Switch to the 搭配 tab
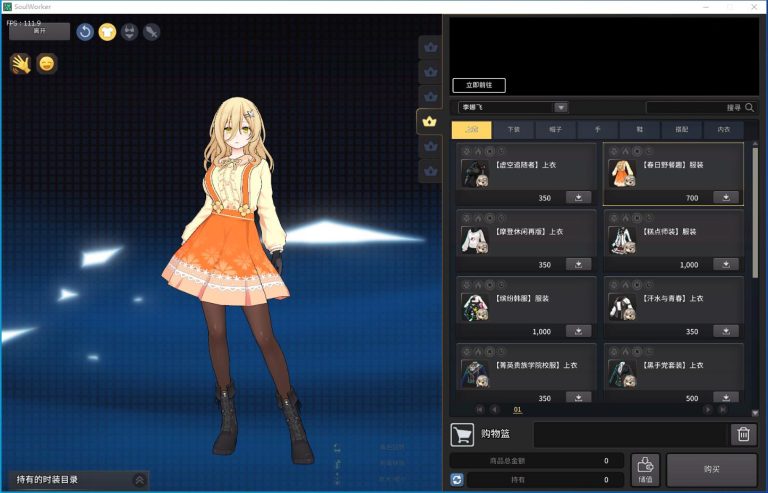Screen dimensions: 768x493 point(682,130)
